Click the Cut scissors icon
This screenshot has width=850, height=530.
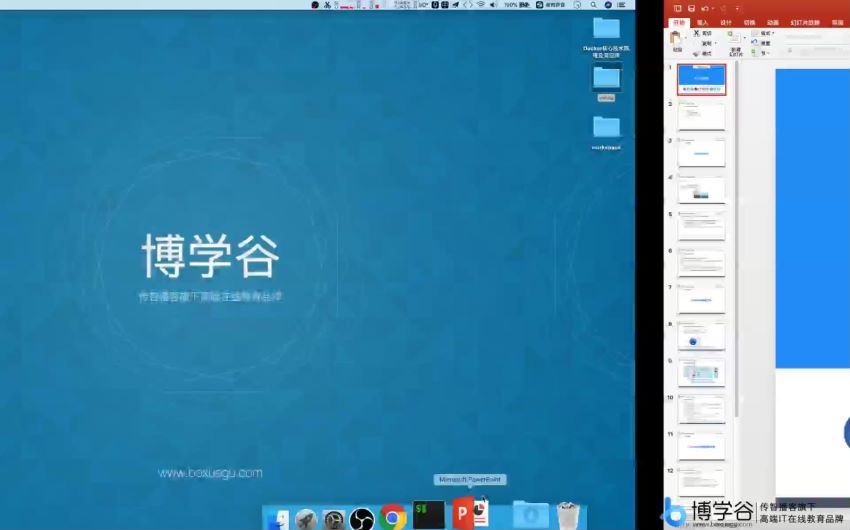point(697,33)
